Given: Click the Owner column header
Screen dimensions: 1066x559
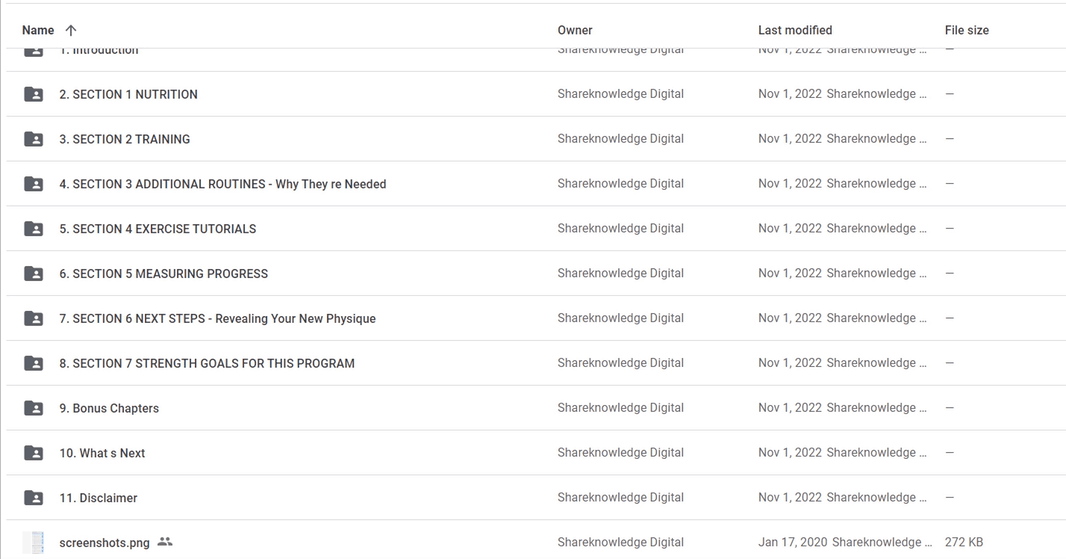Looking at the screenshot, I should [574, 30].
